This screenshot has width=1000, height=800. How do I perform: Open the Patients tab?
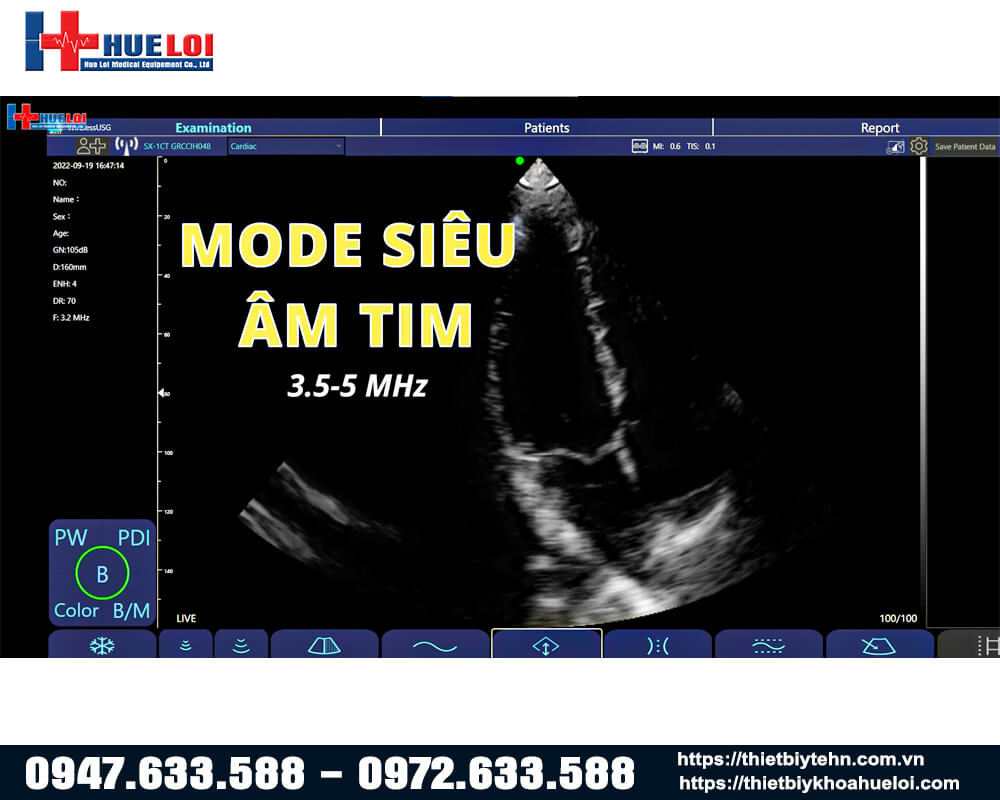(546, 128)
